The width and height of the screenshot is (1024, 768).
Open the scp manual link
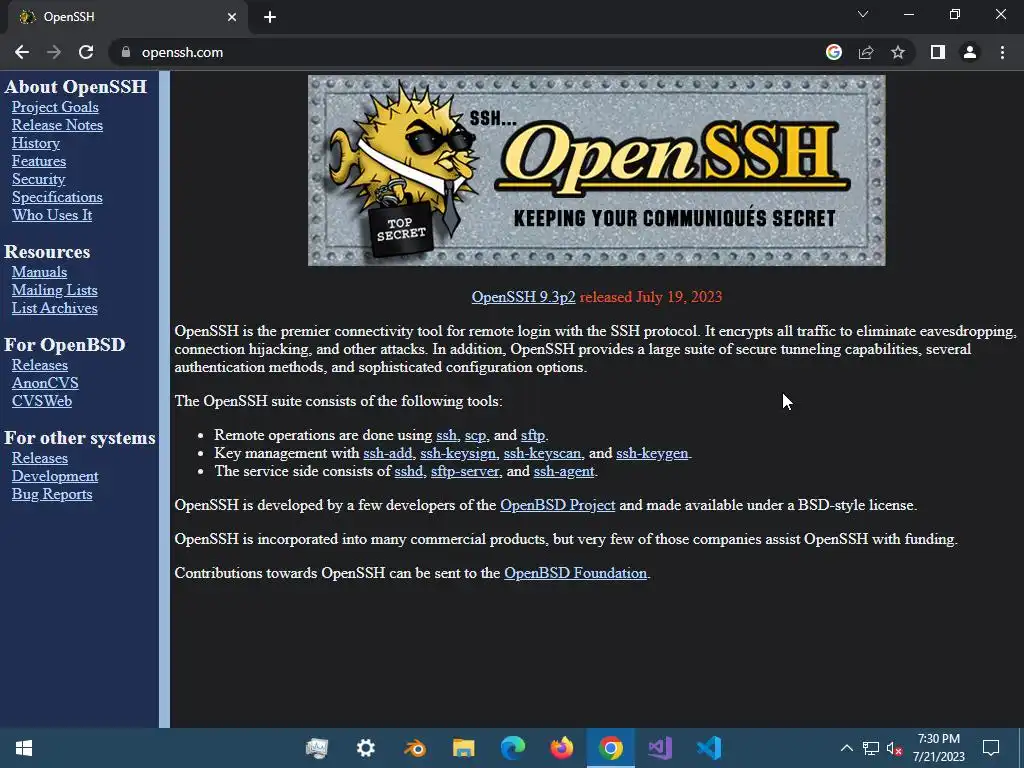[x=475, y=436]
